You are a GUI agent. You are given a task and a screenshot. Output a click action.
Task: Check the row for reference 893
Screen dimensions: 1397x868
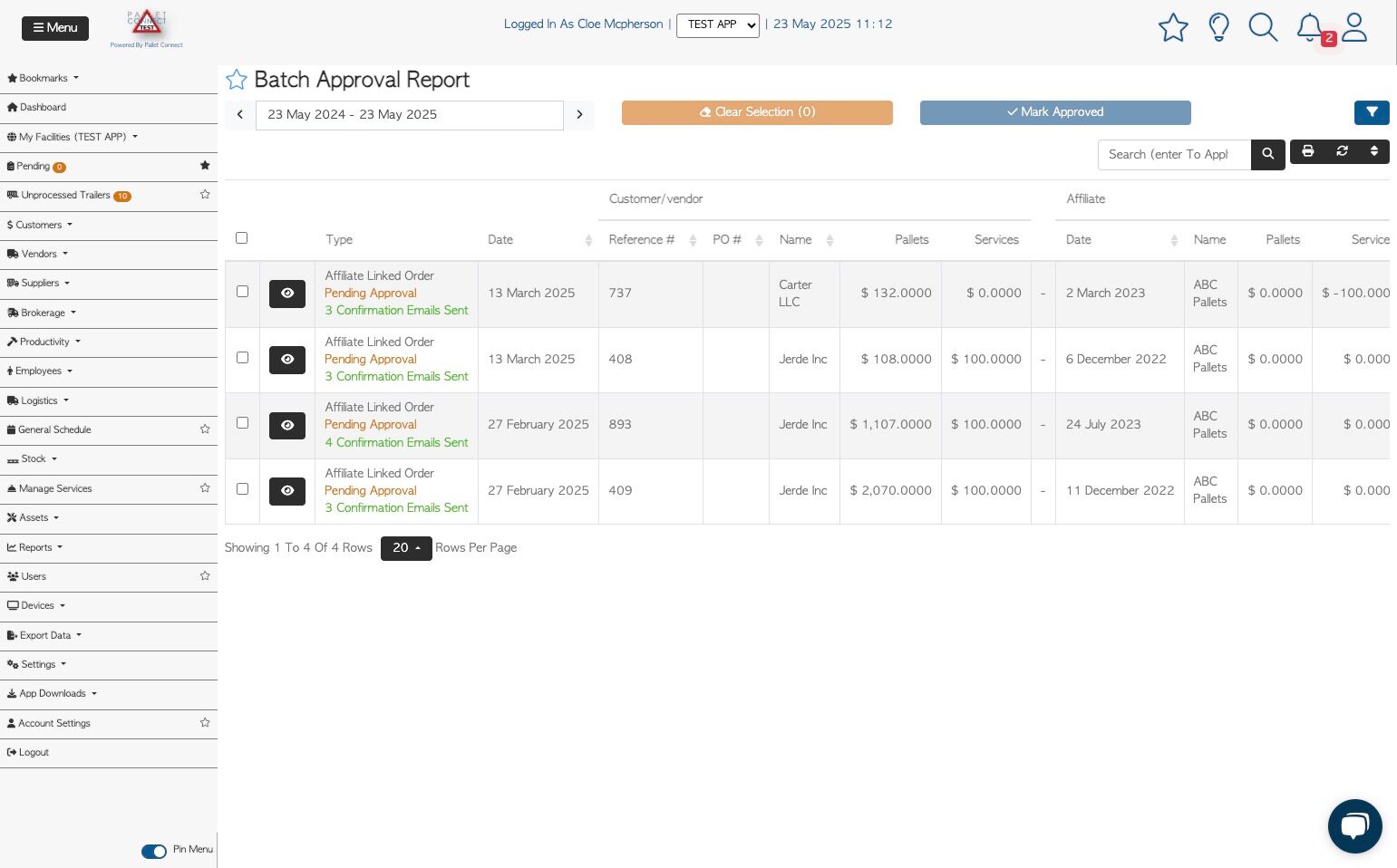(242, 423)
